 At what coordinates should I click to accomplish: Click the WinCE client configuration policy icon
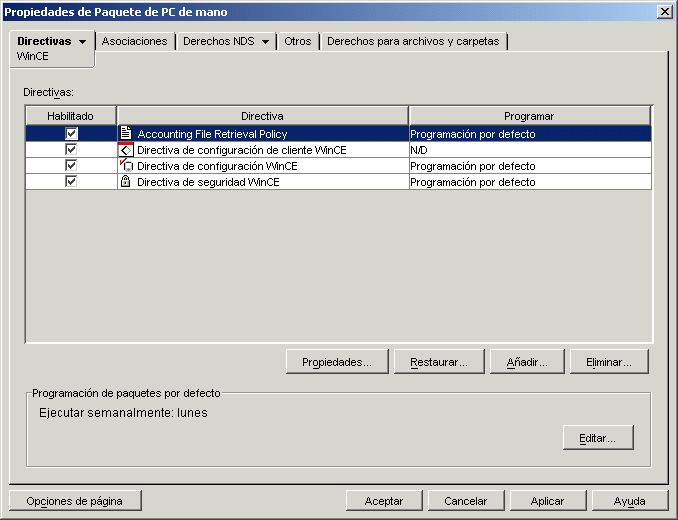[x=126, y=150]
